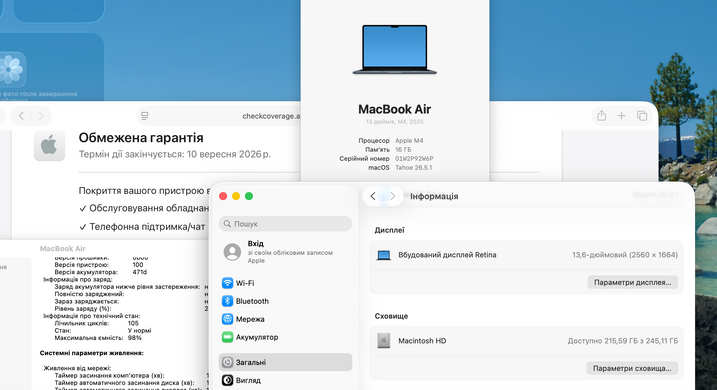This screenshot has width=717, height=390.
Task: Click the 'Стан: У нормі' line
Action: [103, 331]
